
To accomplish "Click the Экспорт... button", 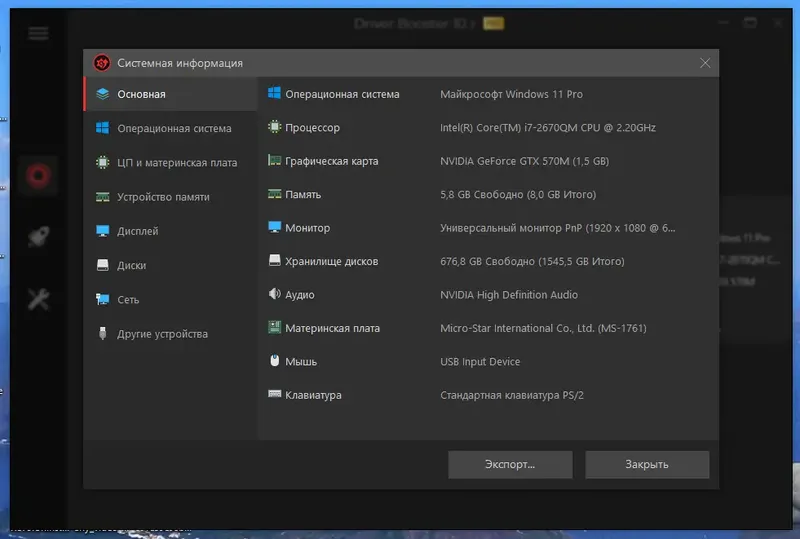I will (x=510, y=464).
